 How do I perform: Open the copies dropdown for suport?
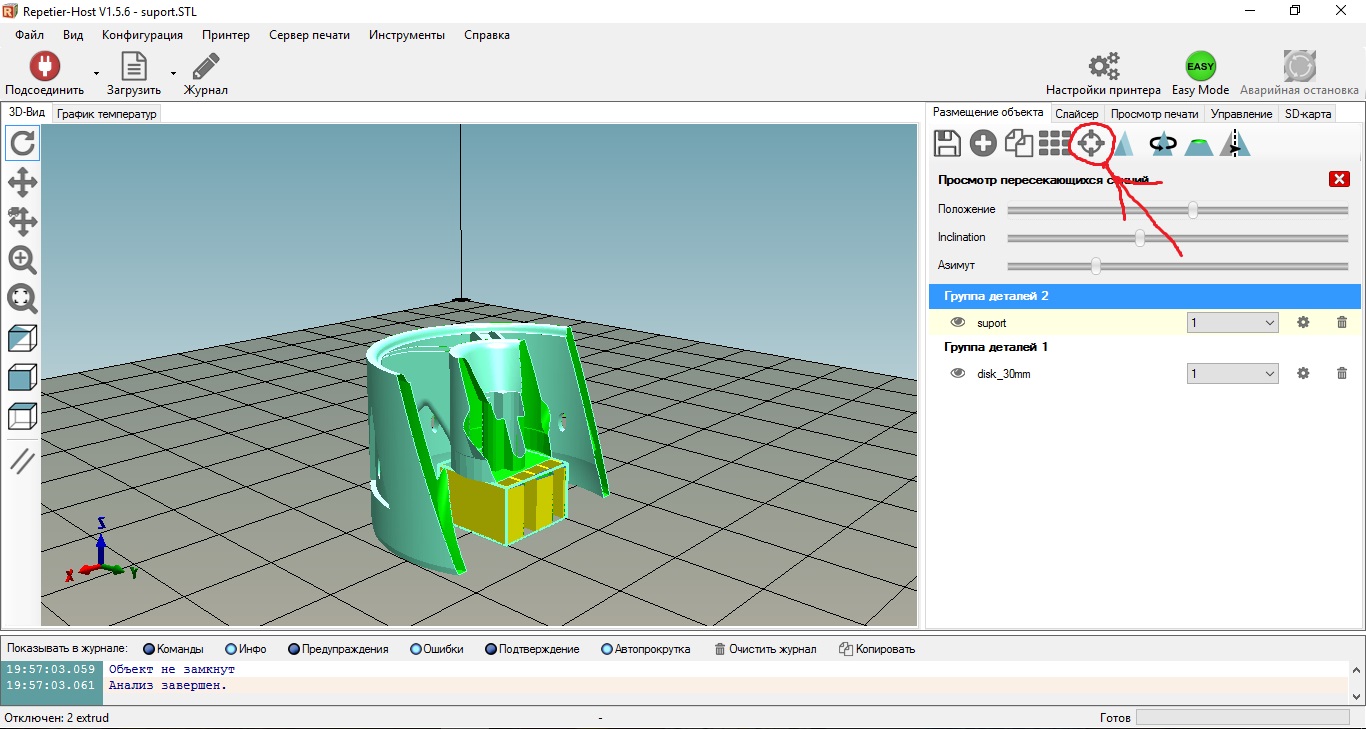point(1232,323)
